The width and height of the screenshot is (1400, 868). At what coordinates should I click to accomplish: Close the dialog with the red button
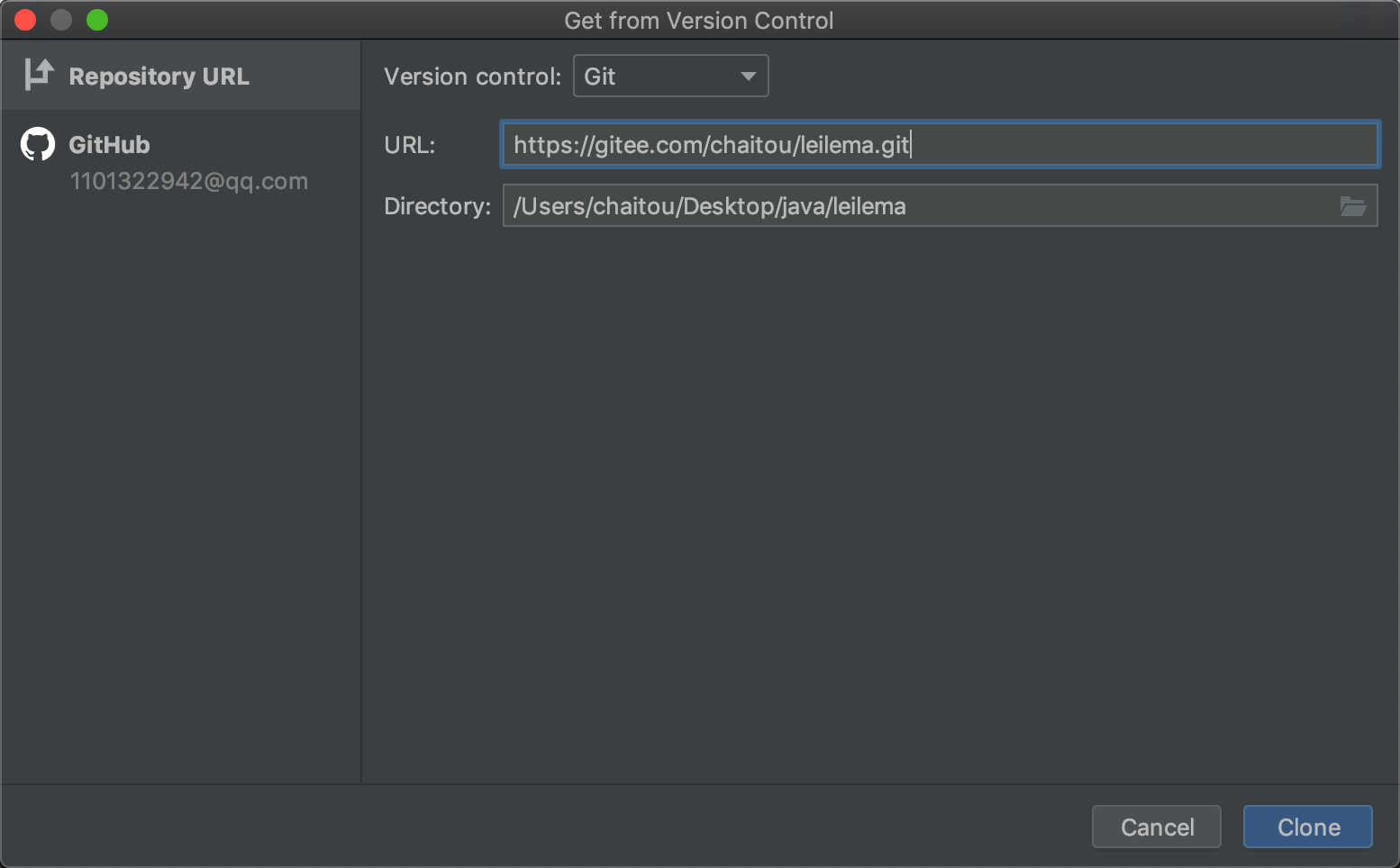pos(25,19)
